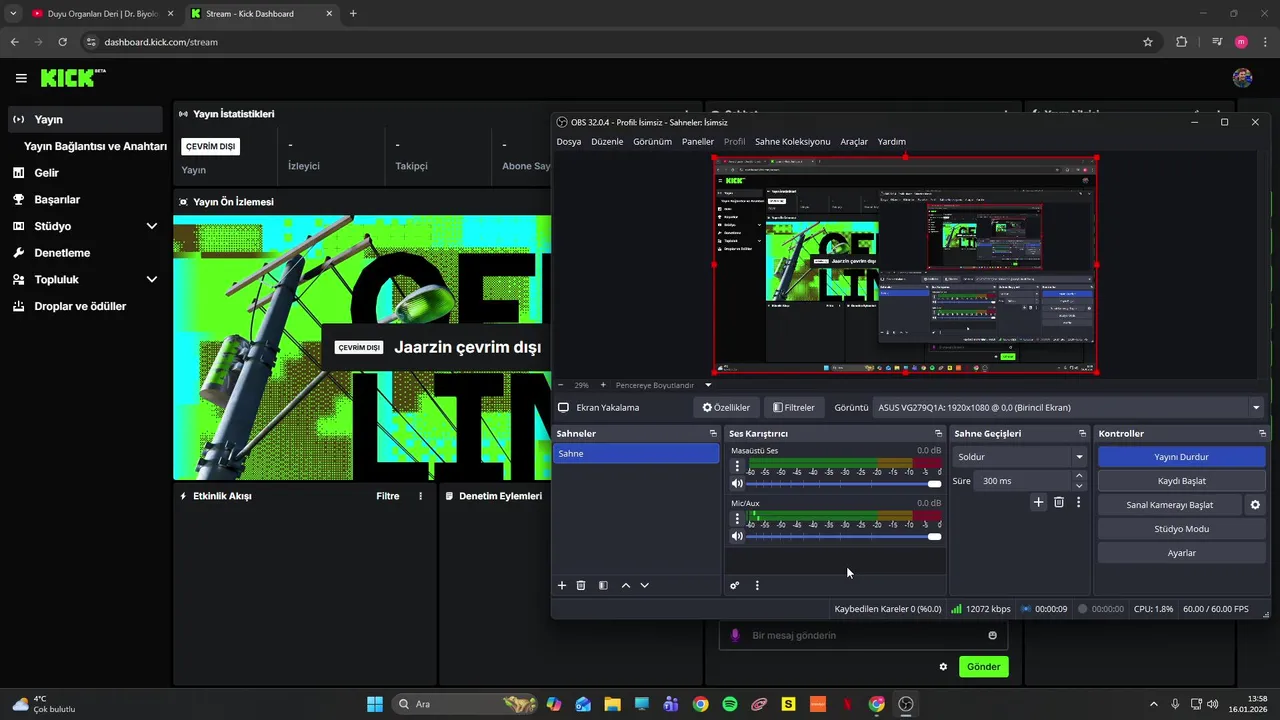Add scene transition with plus icon
This screenshot has height=720, width=1280.
click(x=1038, y=502)
